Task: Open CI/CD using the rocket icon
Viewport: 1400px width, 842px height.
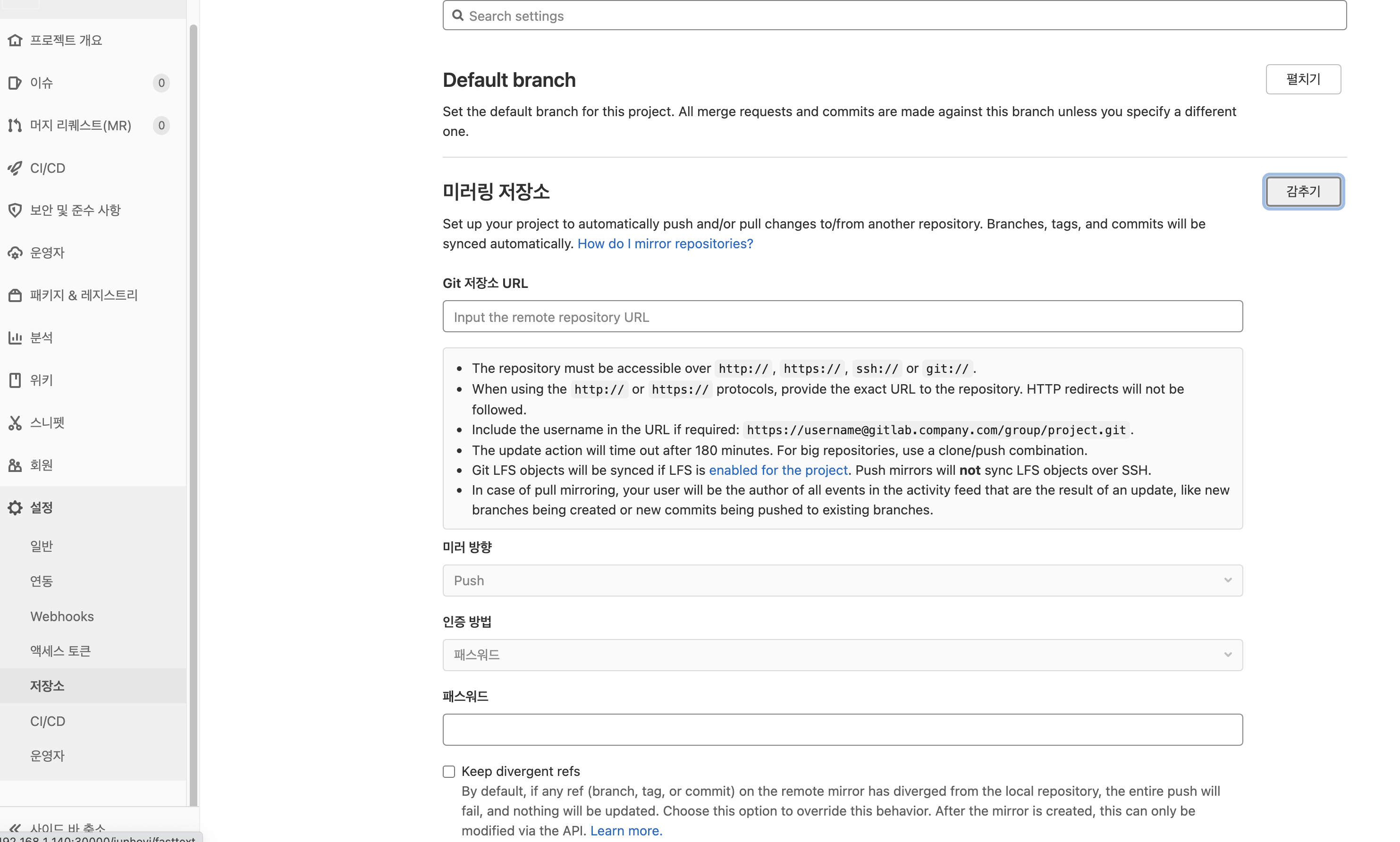Action: (x=15, y=168)
